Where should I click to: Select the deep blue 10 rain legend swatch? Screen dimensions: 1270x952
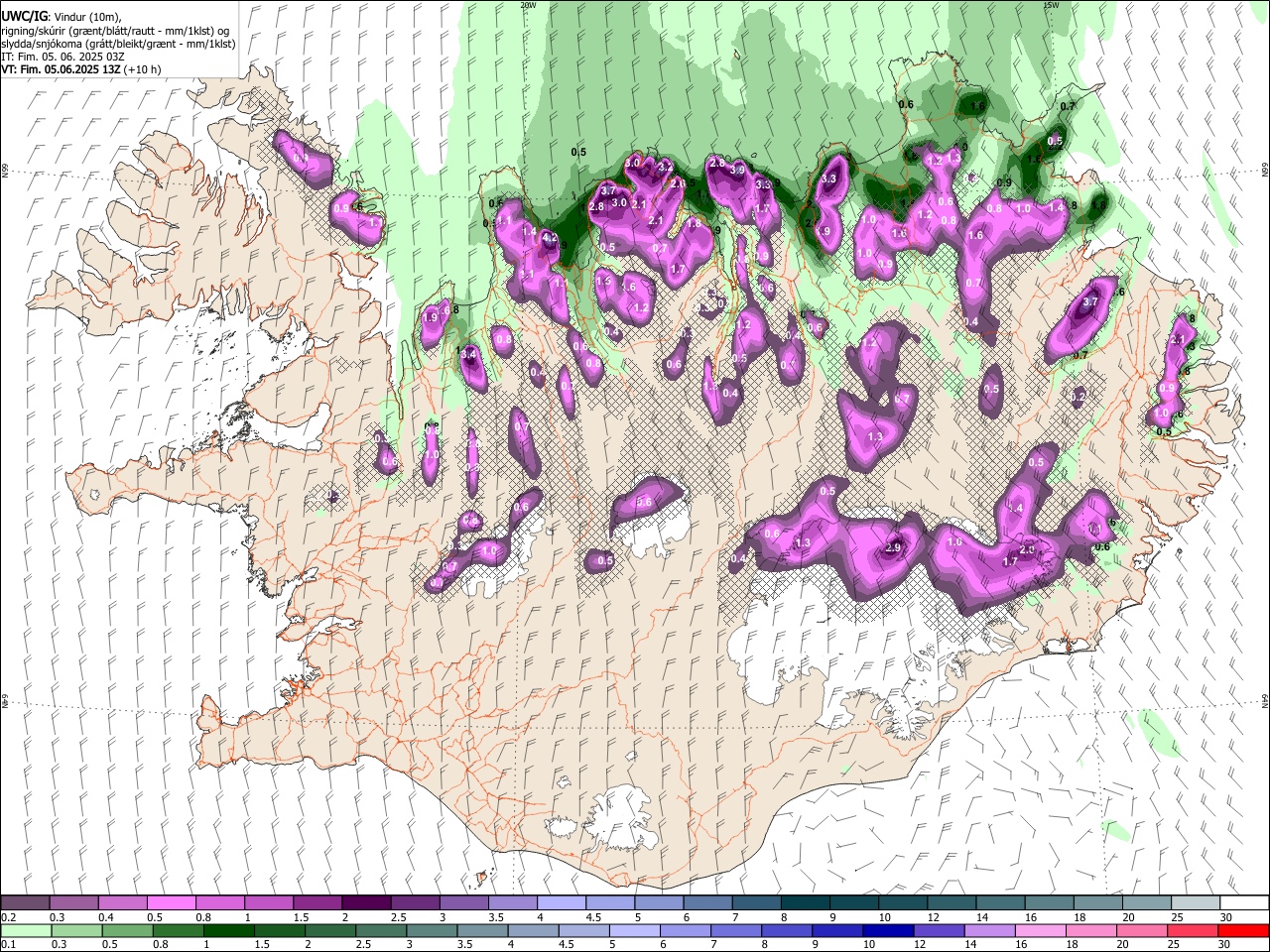click(888, 931)
